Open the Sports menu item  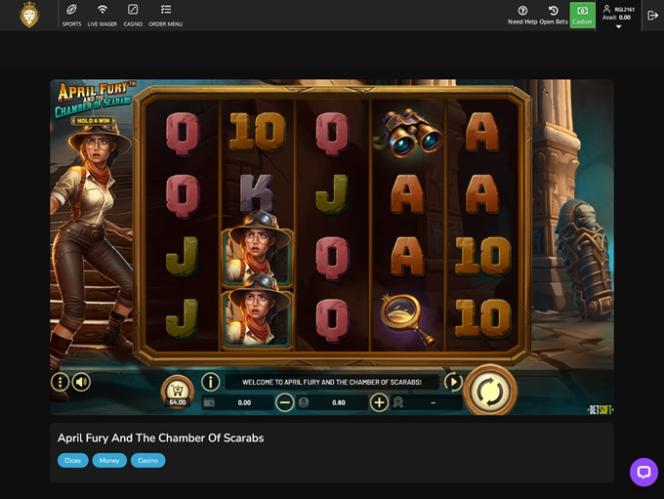click(x=72, y=15)
